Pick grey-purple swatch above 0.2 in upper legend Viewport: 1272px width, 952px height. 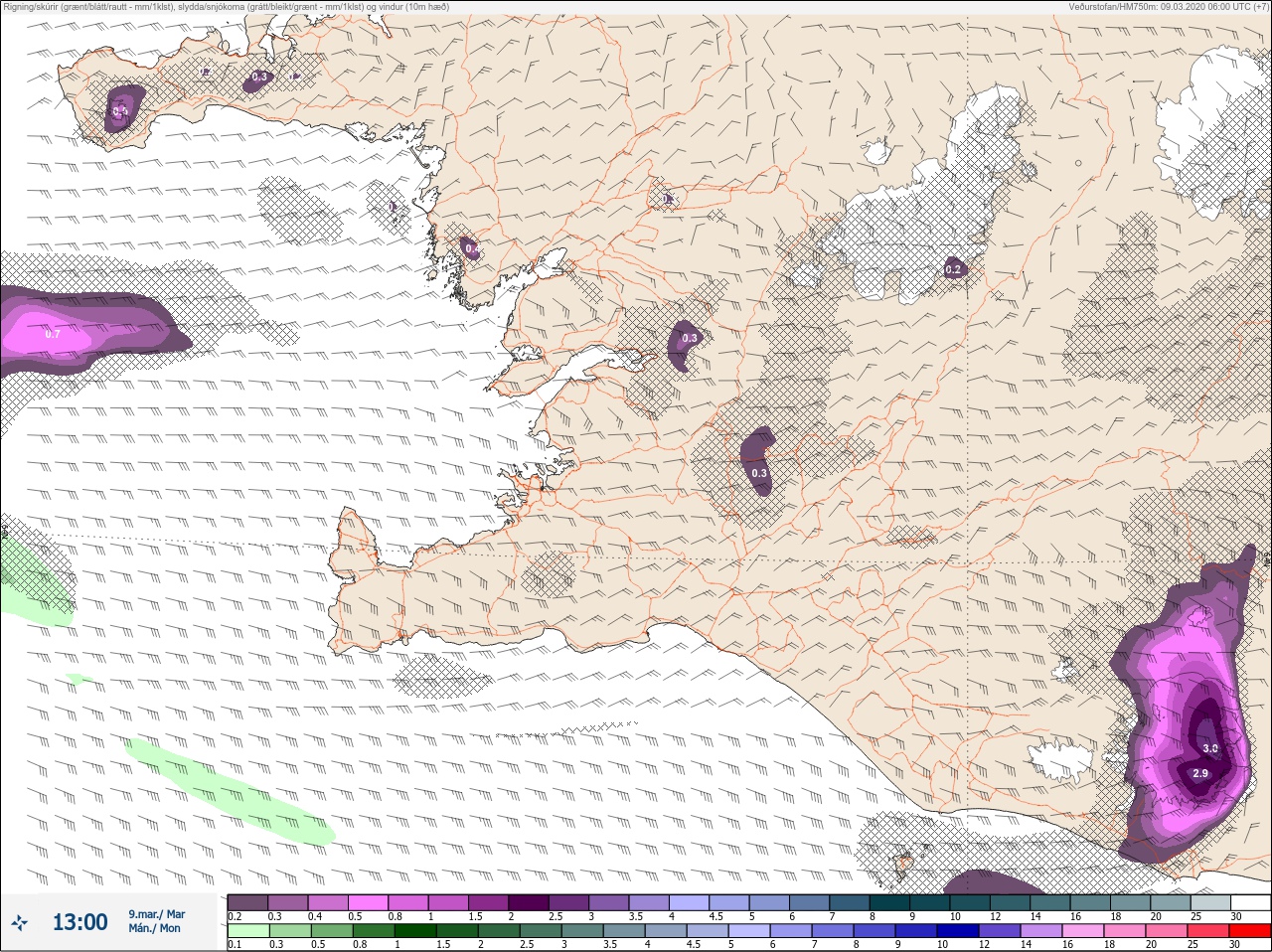point(247,902)
